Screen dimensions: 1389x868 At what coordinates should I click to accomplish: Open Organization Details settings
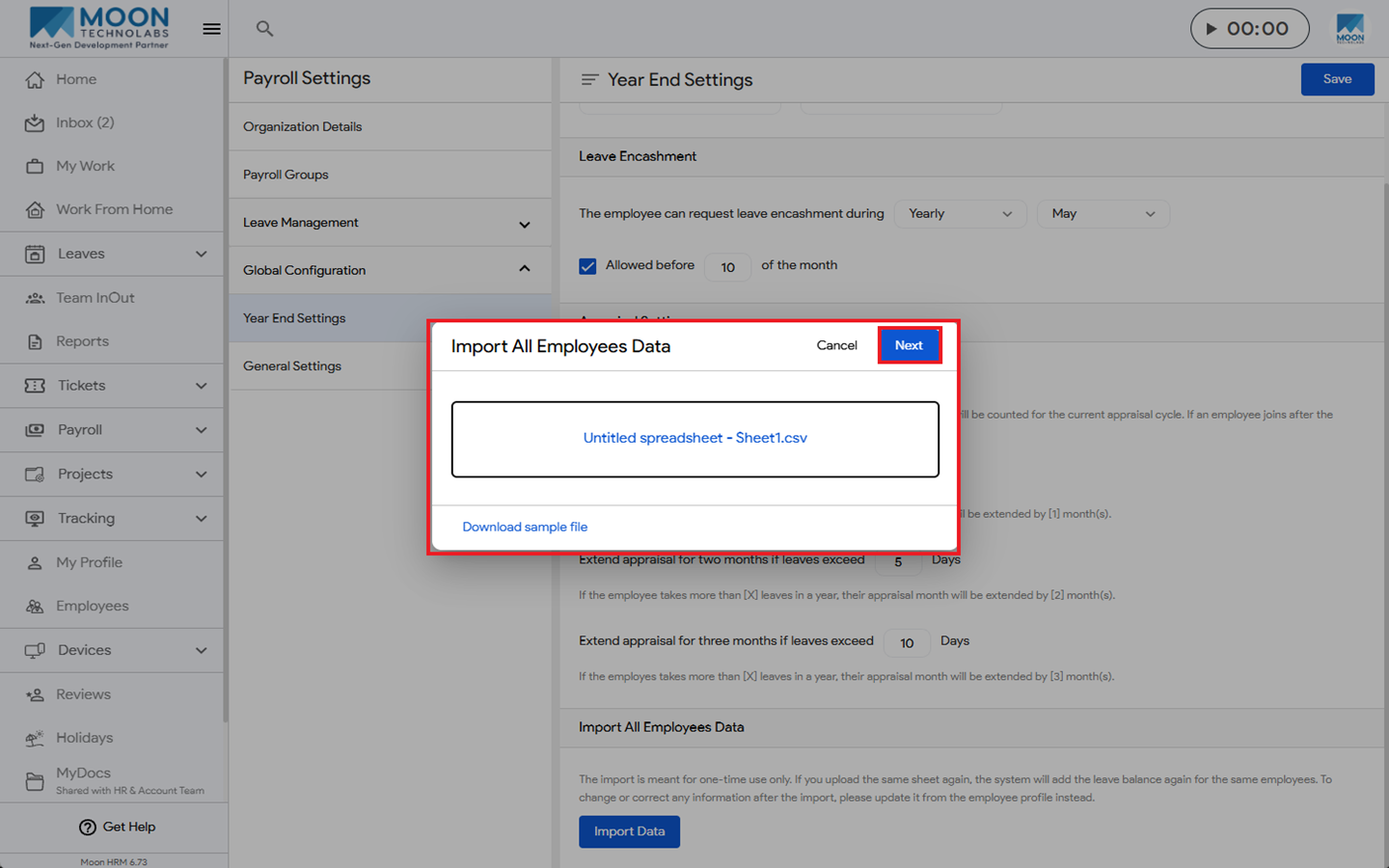tap(390, 127)
